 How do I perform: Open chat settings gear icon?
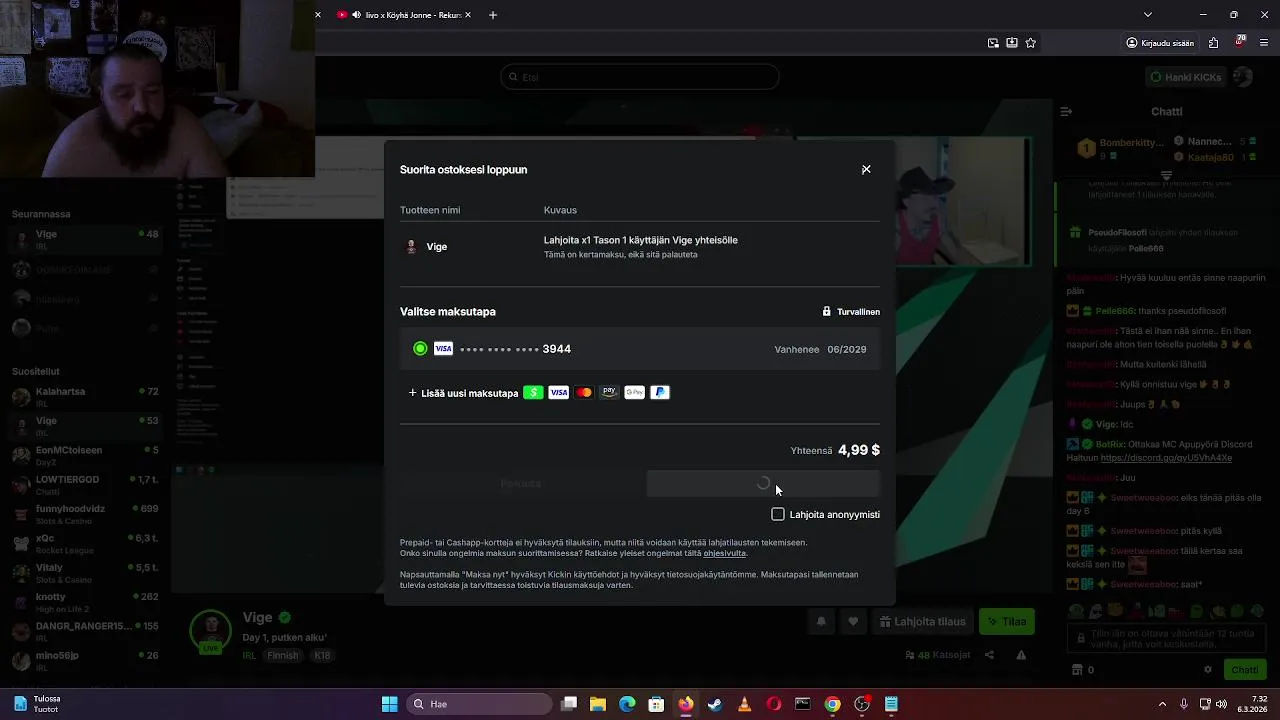(1208, 670)
